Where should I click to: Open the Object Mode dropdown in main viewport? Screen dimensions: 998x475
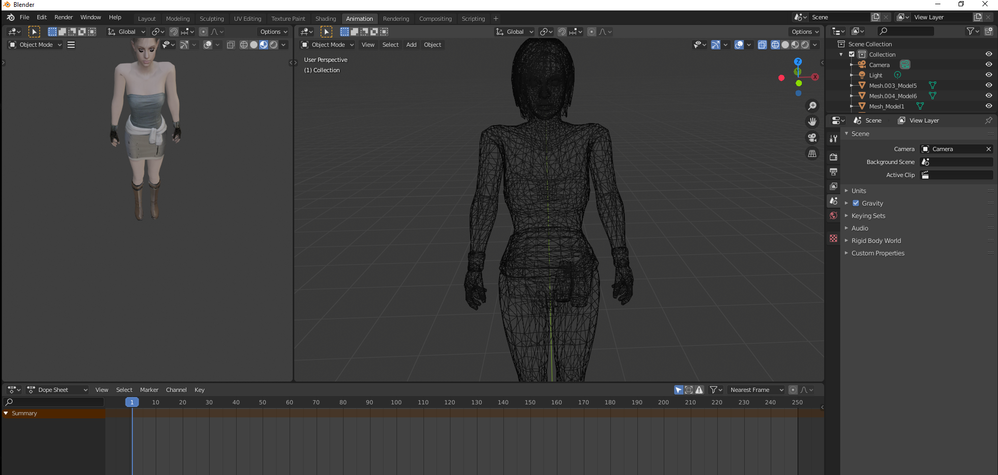click(x=328, y=45)
